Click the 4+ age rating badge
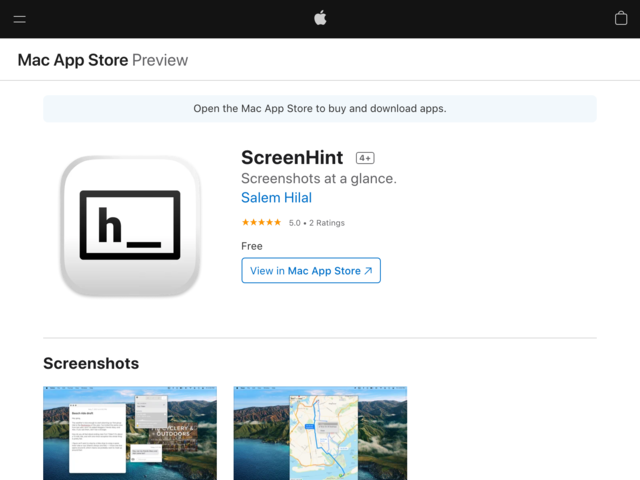Screen dimensions: 640x480 (x=365, y=158)
